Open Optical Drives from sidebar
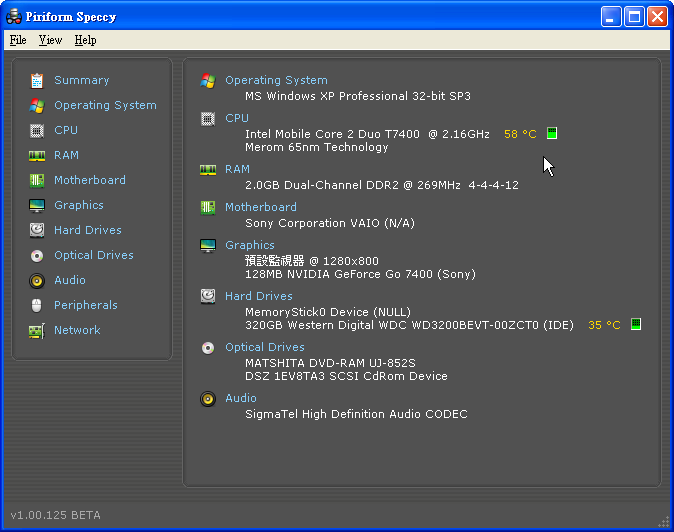The image size is (674, 532). (x=94, y=255)
